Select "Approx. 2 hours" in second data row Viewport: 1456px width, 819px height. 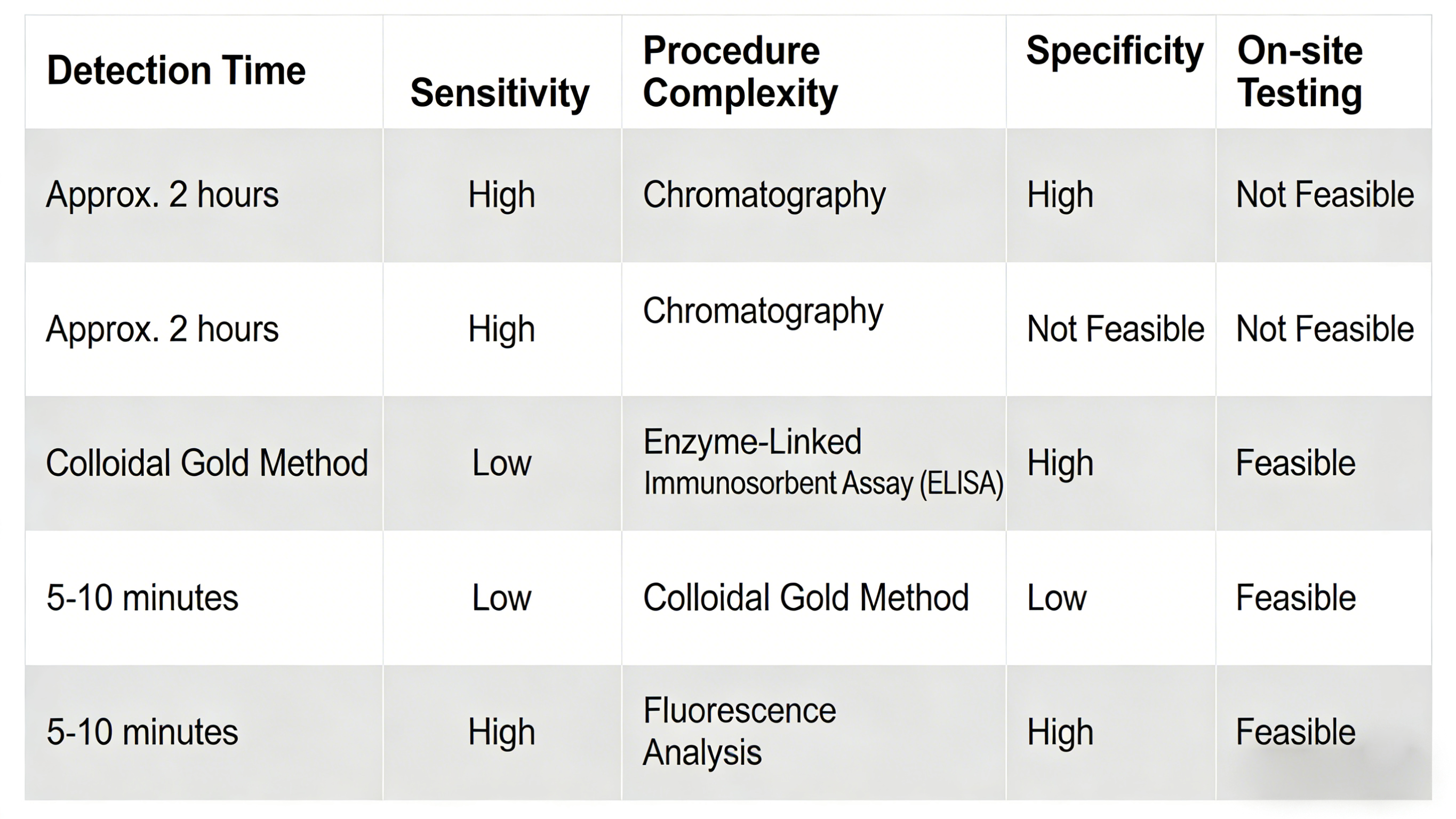[x=162, y=329]
